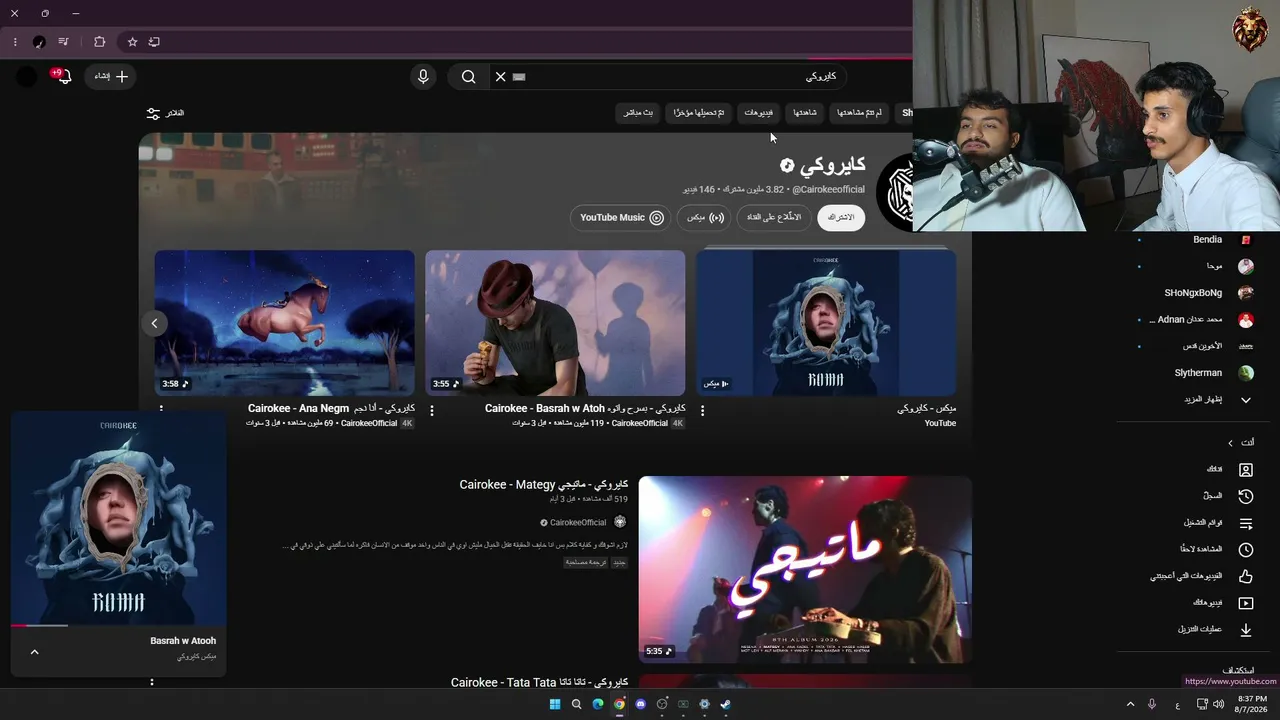Screen dimensions: 1280x720
Task: Open the channel page via الاطّلاع على القناة
Action: (x=774, y=217)
